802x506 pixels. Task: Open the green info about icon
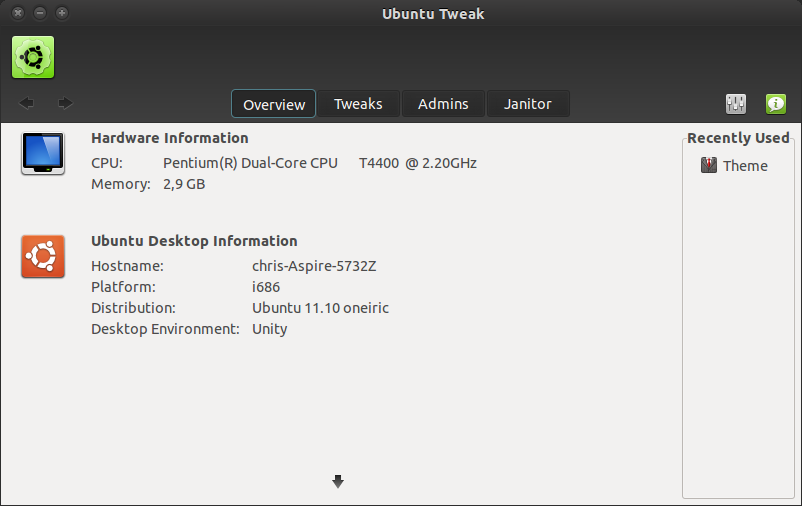(776, 104)
